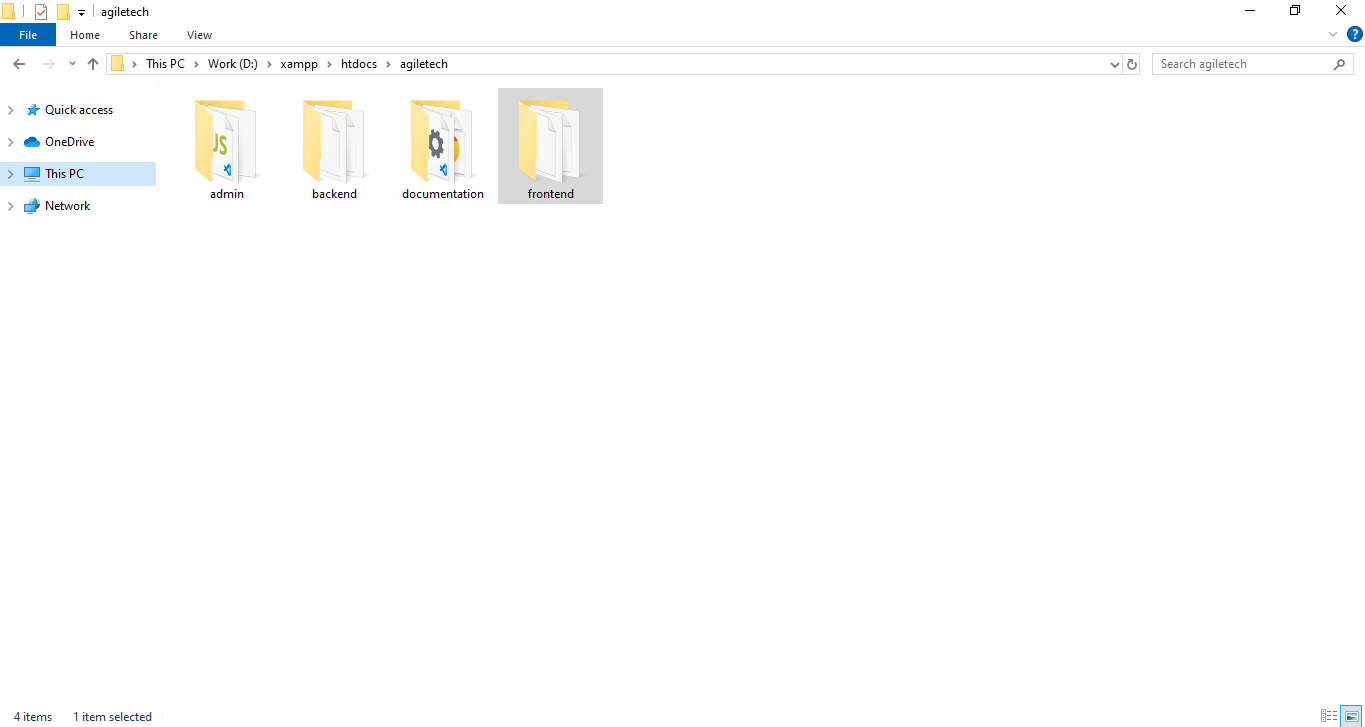Restore down the File Explorer window
1365x727 pixels.
click(x=1295, y=11)
